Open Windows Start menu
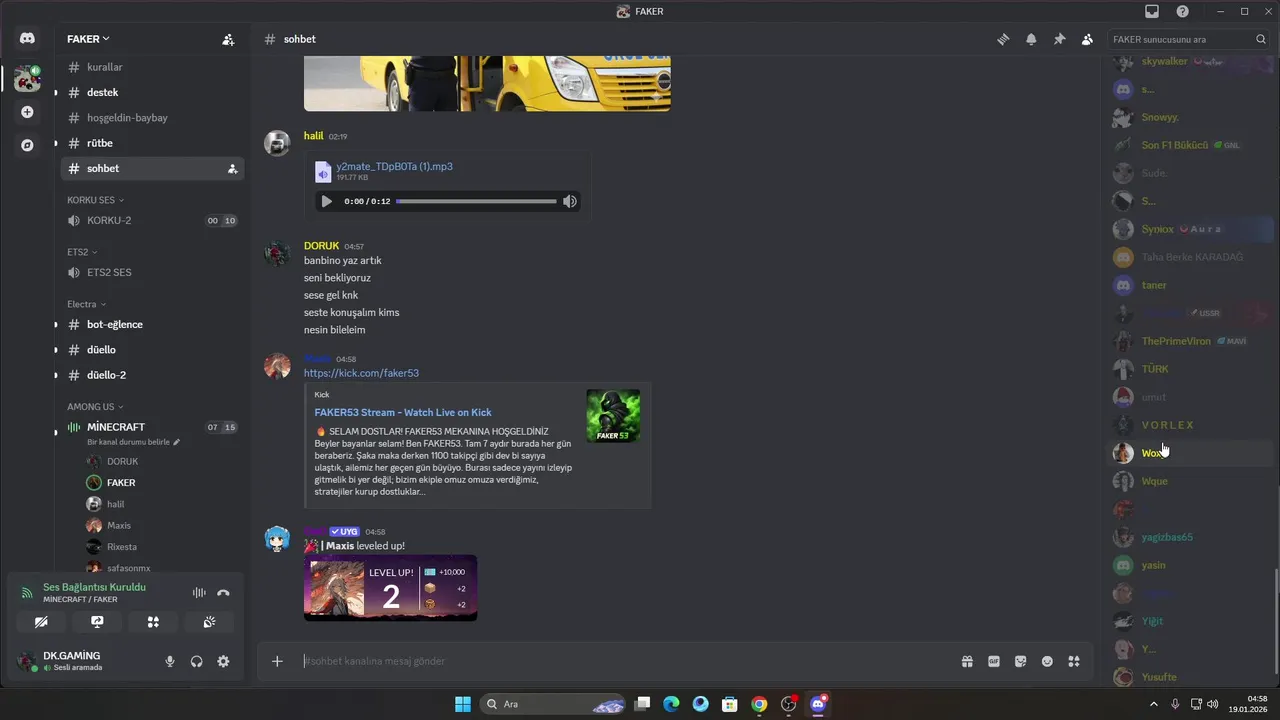 coord(463,704)
